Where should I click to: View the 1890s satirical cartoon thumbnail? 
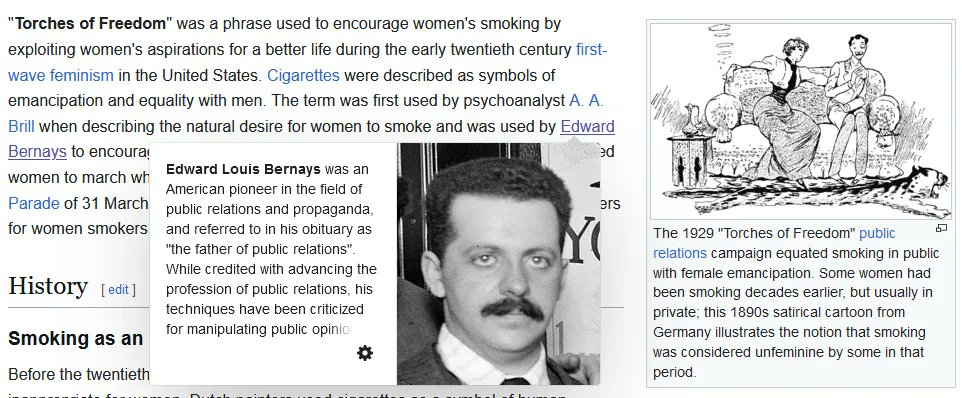[801, 120]
